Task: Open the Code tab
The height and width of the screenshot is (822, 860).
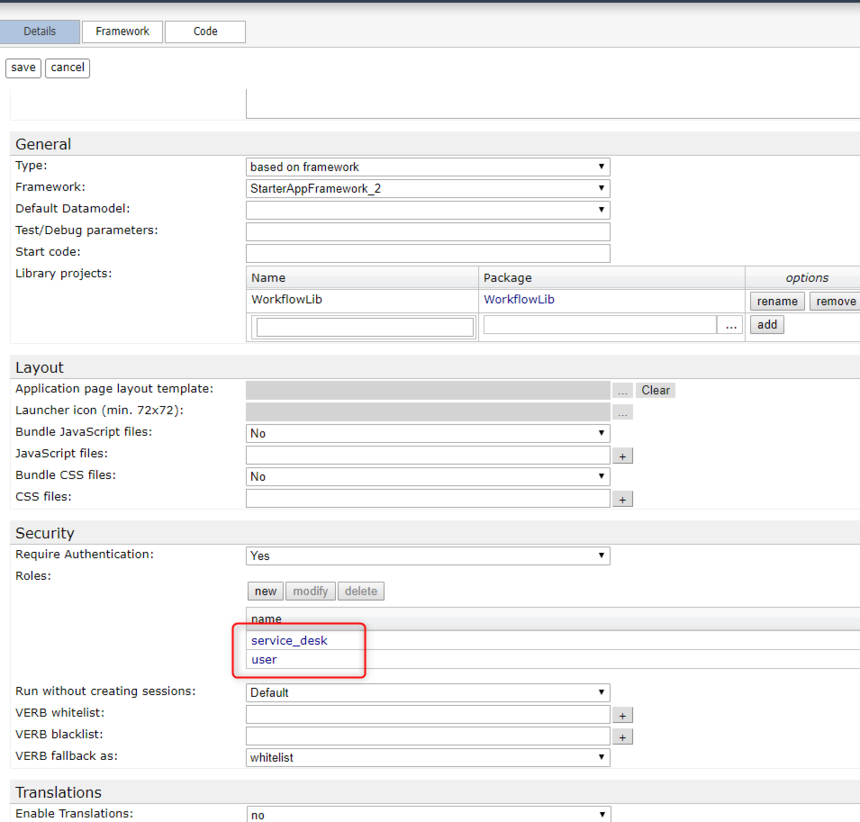Action: click(205, 32)
